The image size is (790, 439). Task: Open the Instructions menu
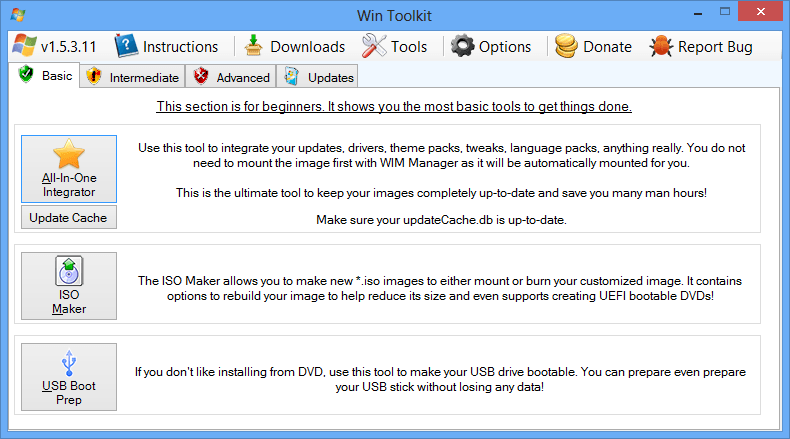click(167, 46)
